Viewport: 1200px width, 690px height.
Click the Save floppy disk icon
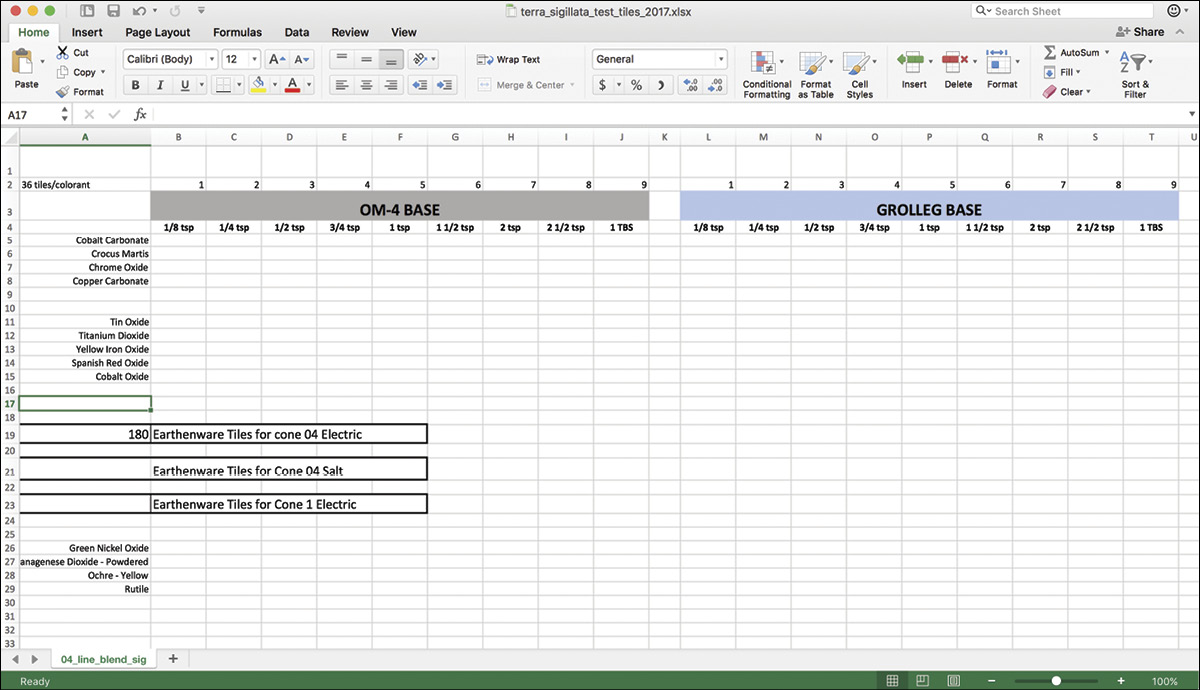tap(113, 11)
